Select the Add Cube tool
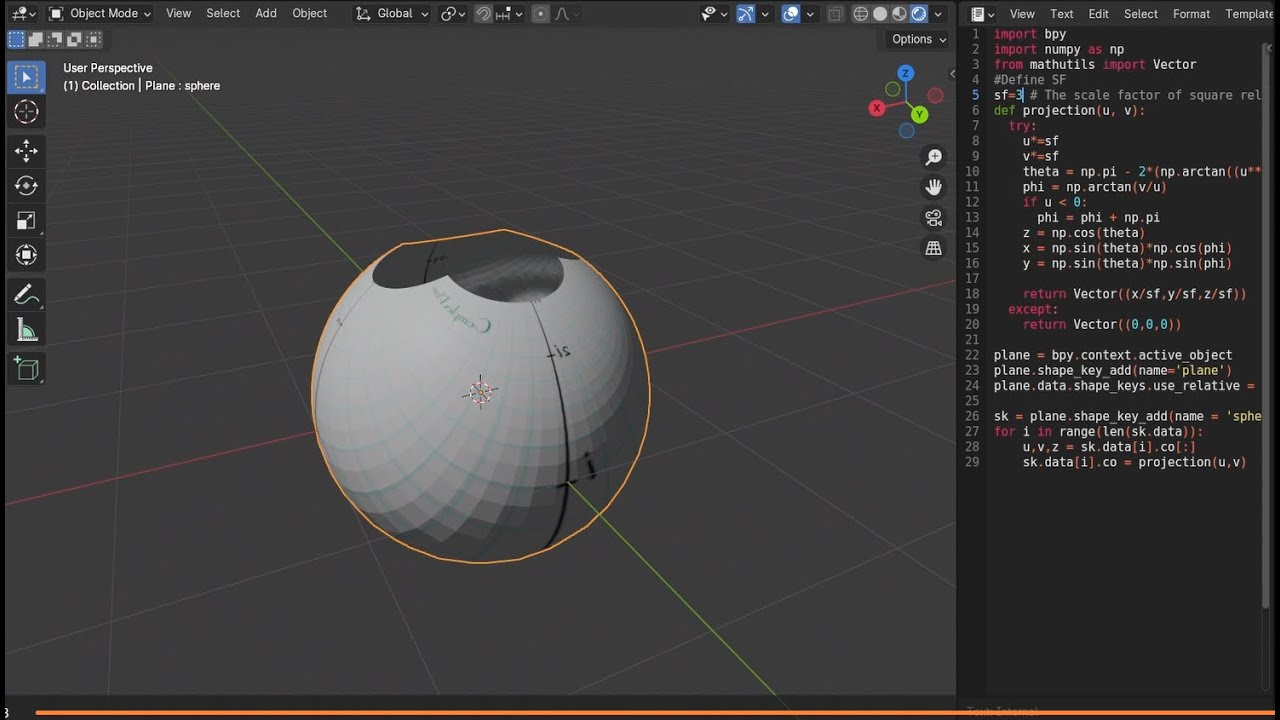Viewport: 1280px width, 720px height. pos(27,369)
